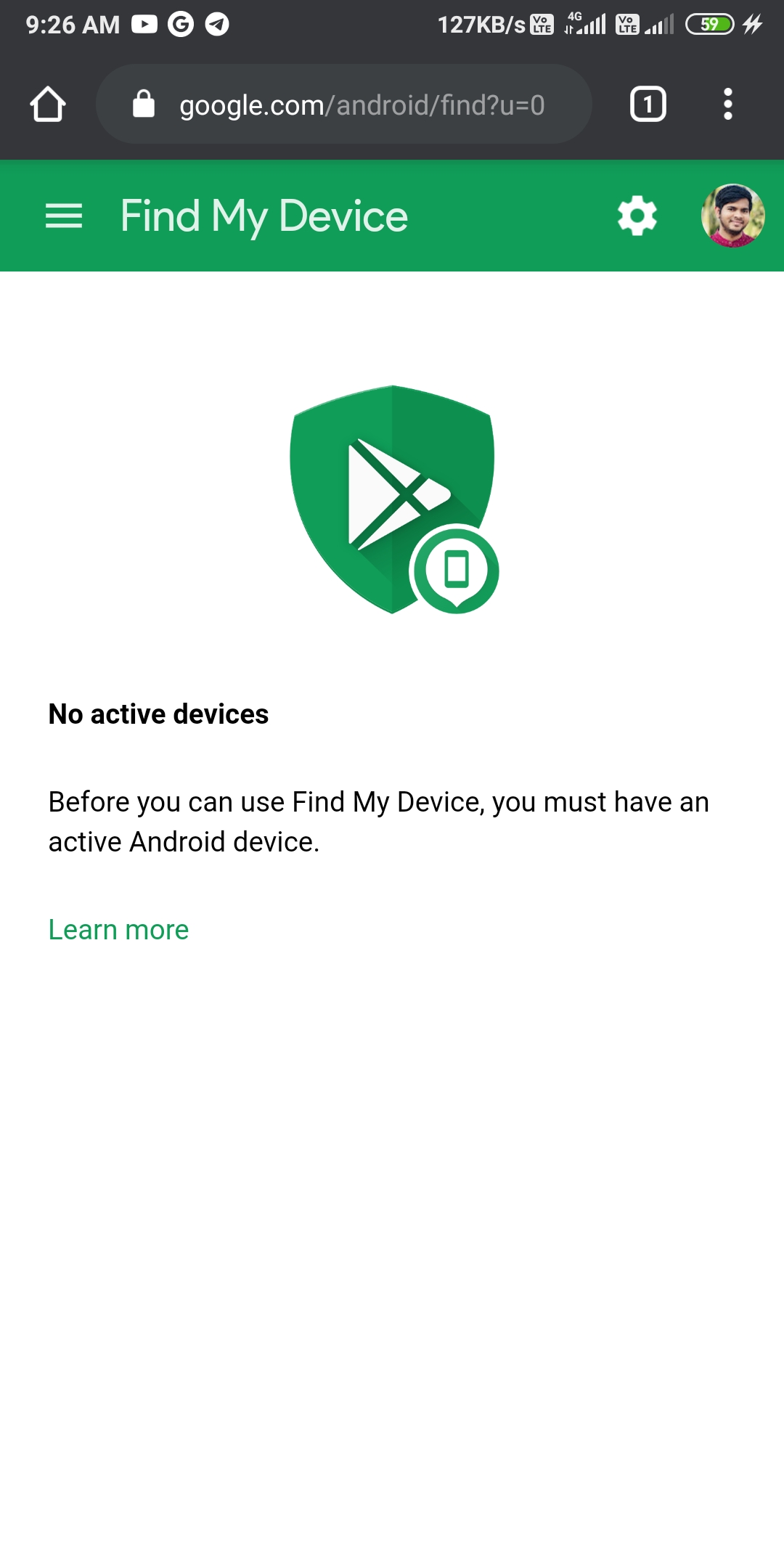Open the tab switcher showing 1 tab
This screenshot has width=784, height=1568.
648,105
